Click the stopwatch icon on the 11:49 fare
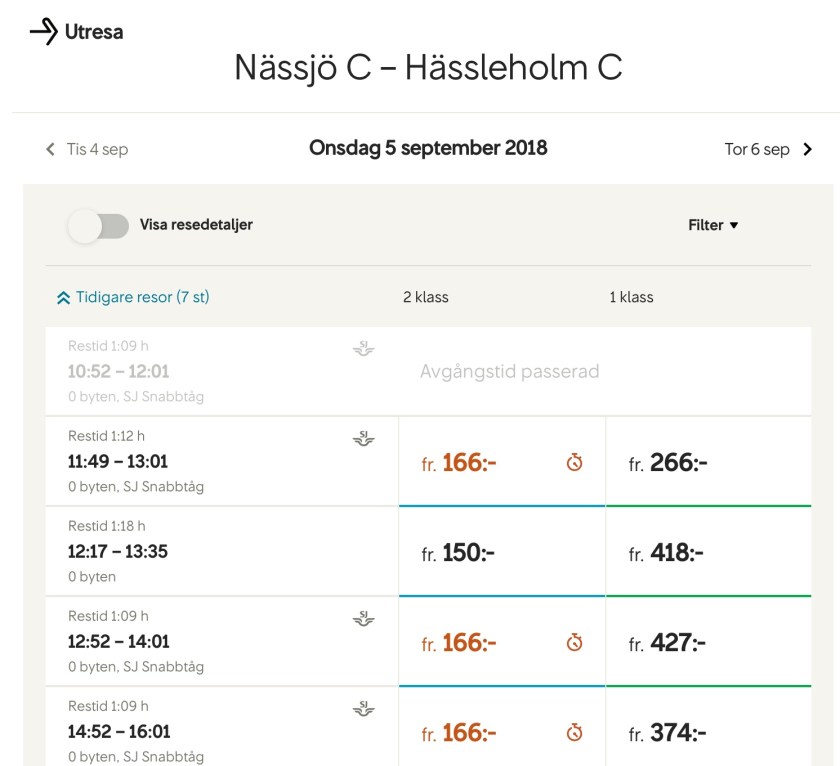 pyautogui.click(x=574, y=463)
